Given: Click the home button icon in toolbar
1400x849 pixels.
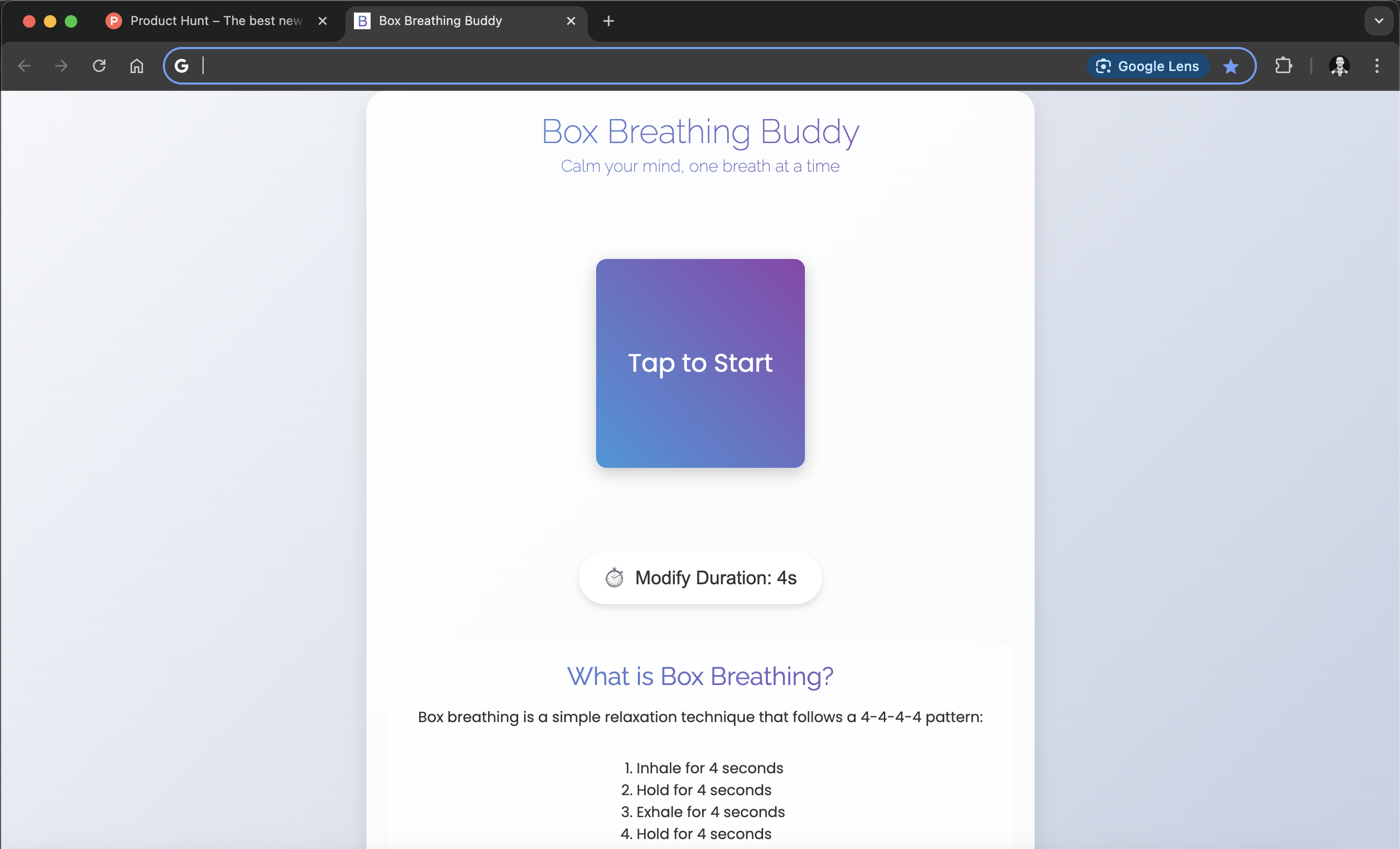Looking at the screenshot, I should pyautogui.click(x=136, y=66).
